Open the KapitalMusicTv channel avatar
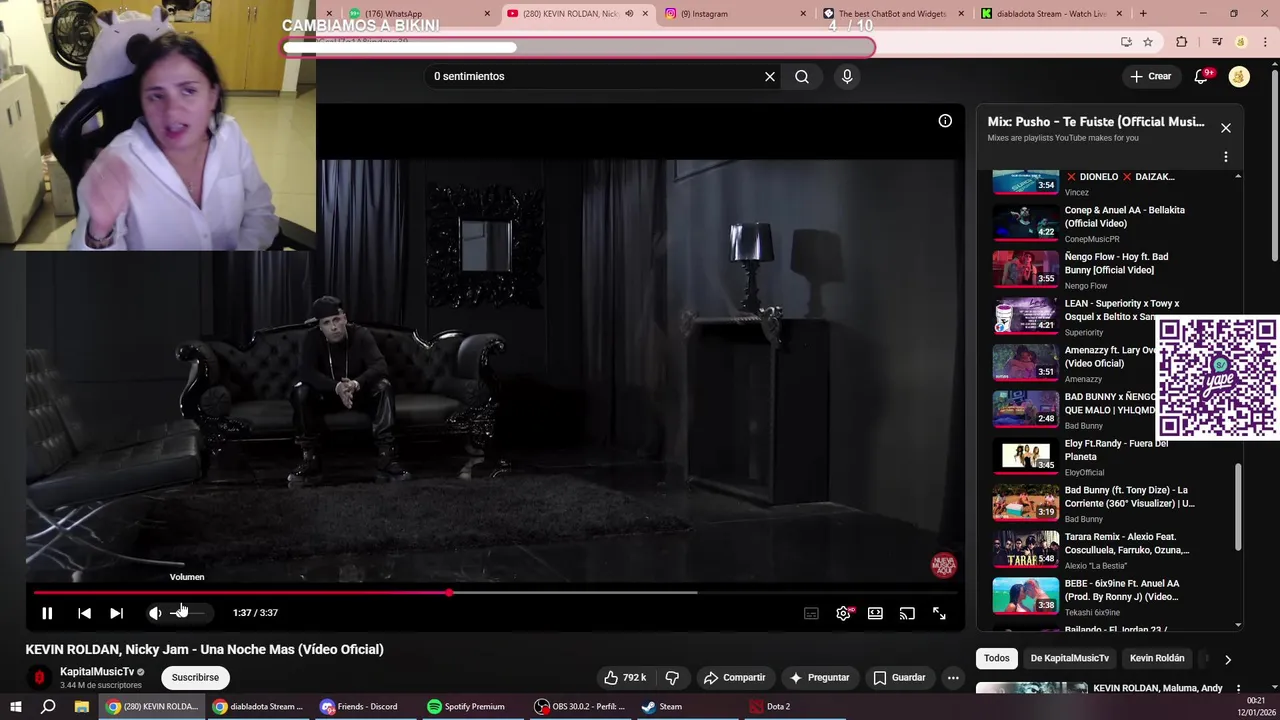This screenshot has width=1280, height=720. [x=39, y=678]
